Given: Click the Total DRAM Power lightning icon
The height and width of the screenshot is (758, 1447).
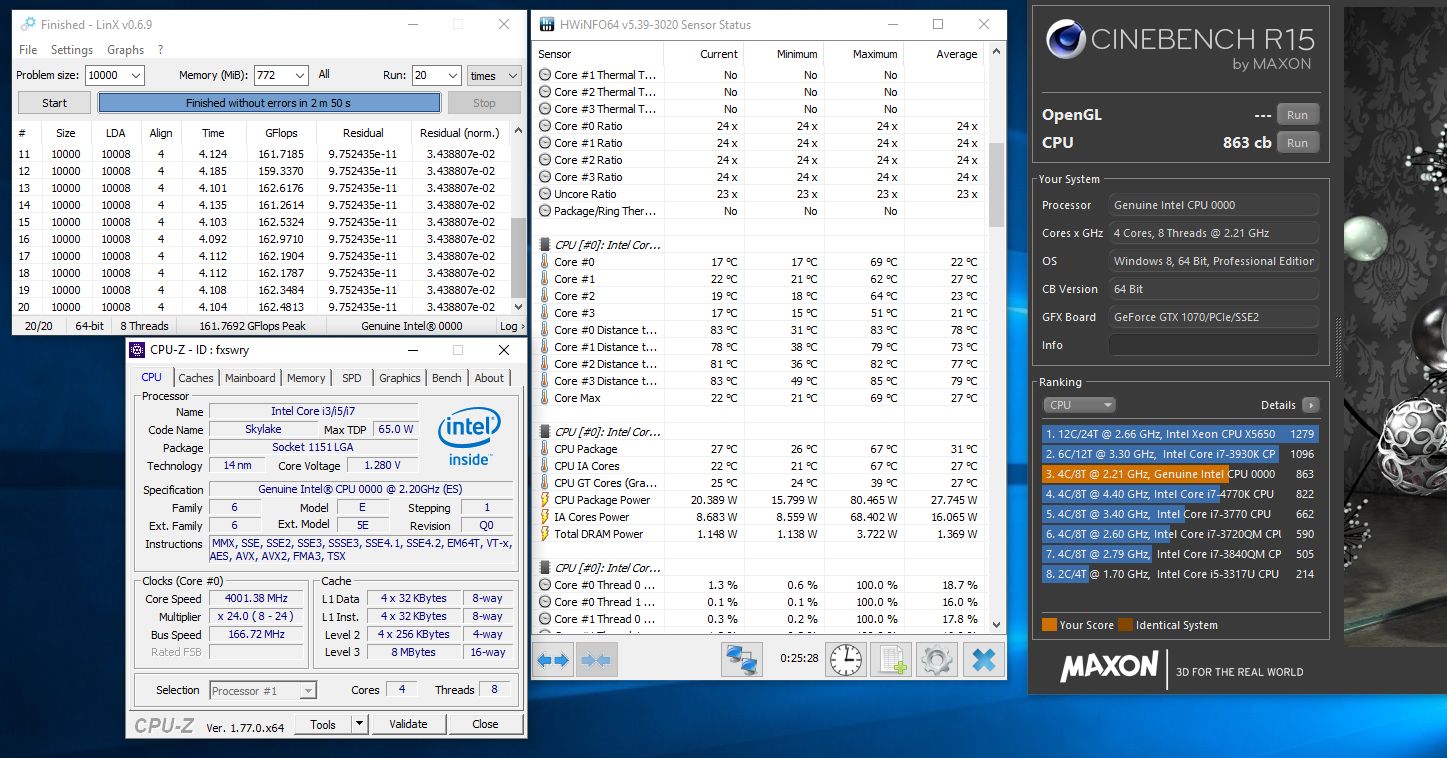Looking at the screenshot, I should [x=545, y=534].
